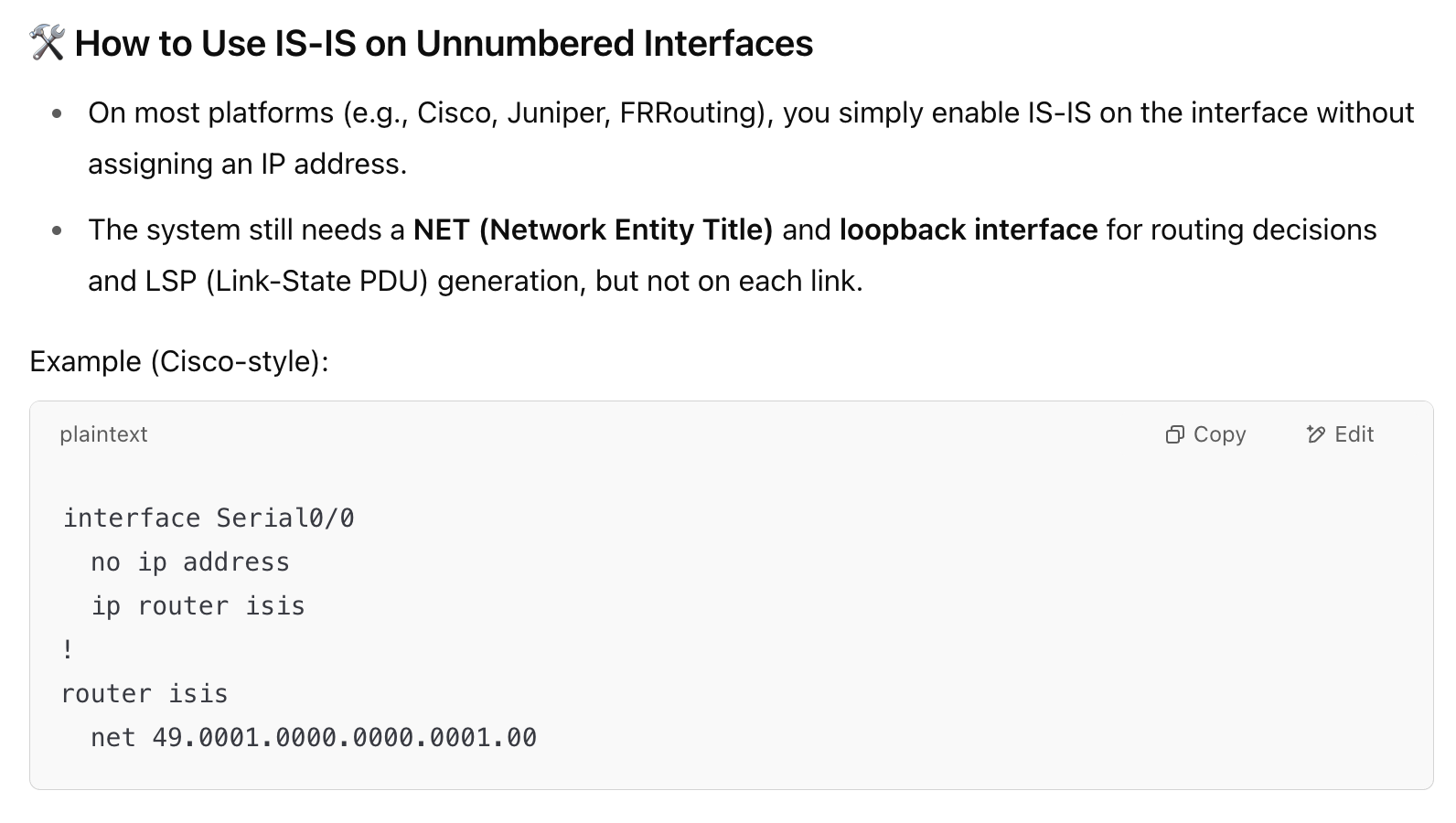Click the Edit pencil icon
1456x823 pixels.
[1315, 434]
